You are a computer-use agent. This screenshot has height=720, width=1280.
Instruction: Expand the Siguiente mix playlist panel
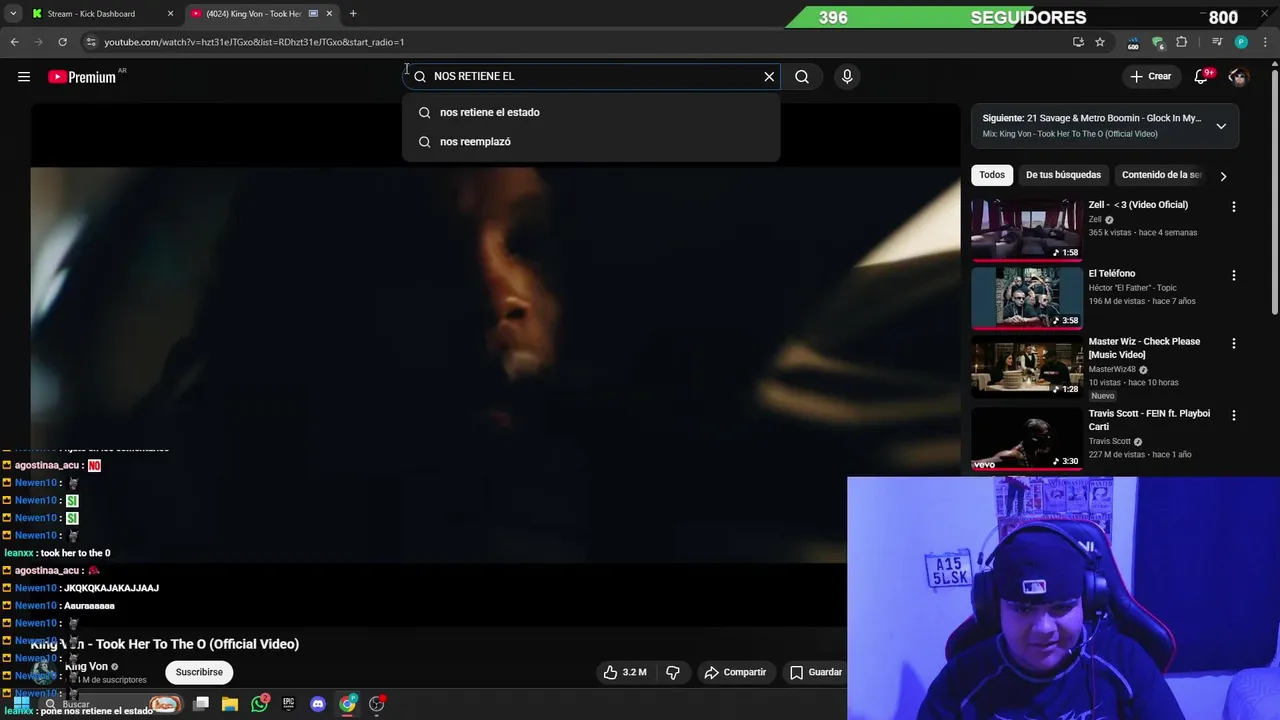tap(1221, 126)
